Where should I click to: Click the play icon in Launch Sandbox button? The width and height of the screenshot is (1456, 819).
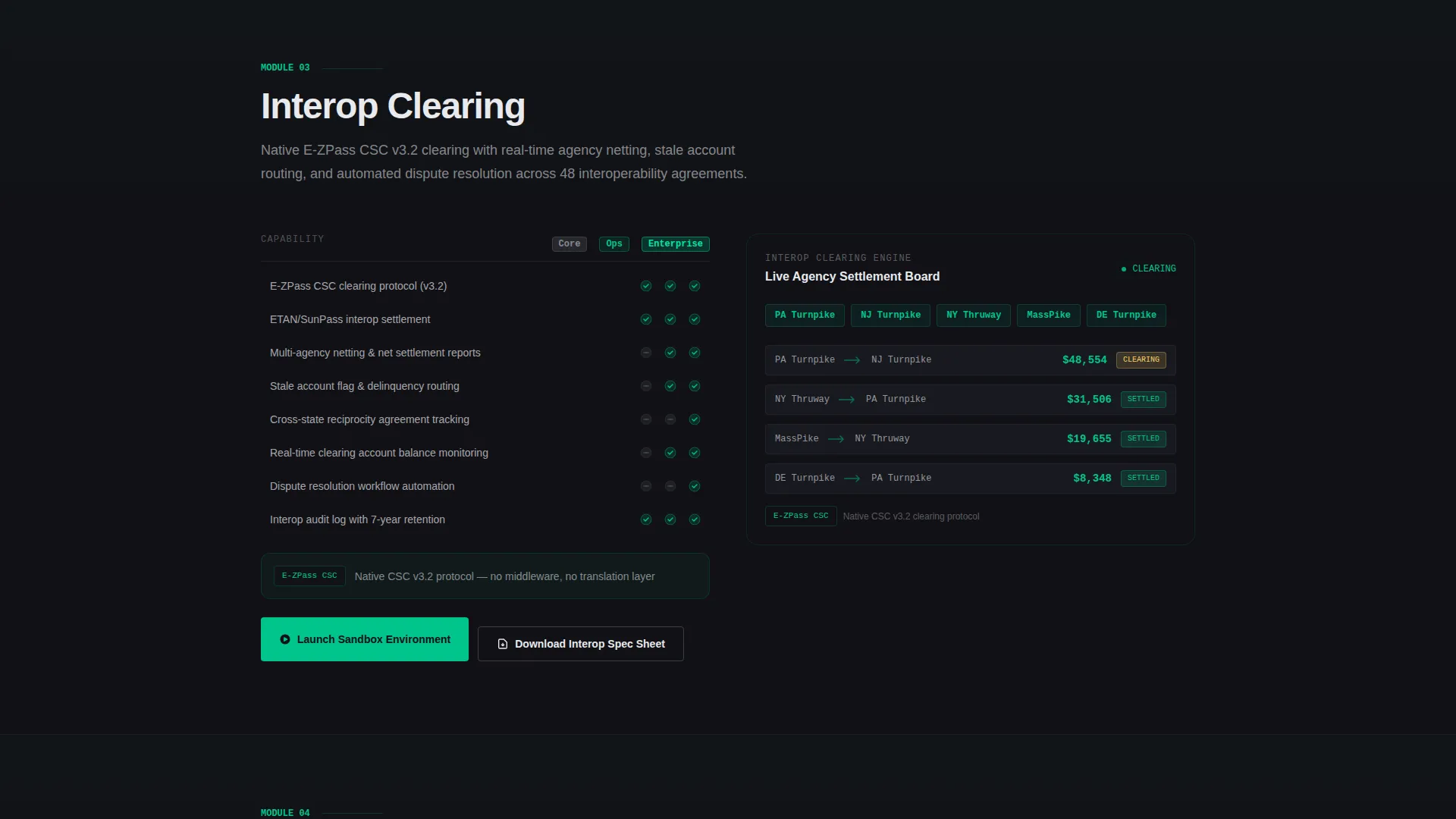pos(285,639)
